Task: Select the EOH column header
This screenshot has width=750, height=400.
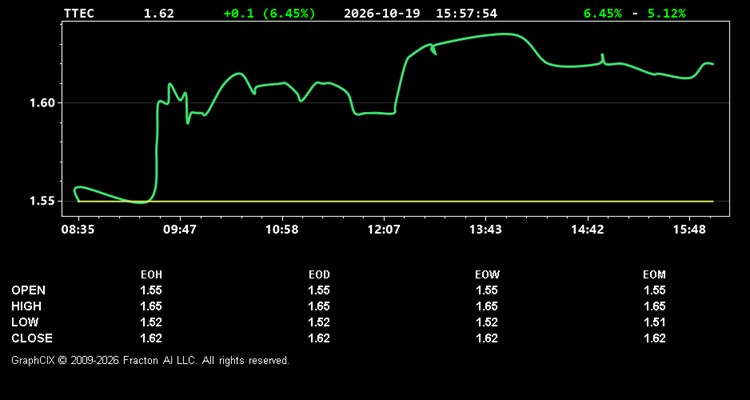Action: click(x=151, y=275)
